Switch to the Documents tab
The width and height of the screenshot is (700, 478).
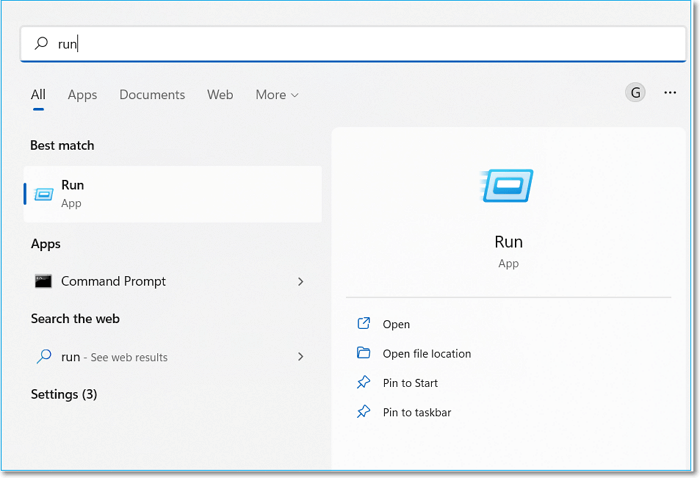tap(152, 95)
